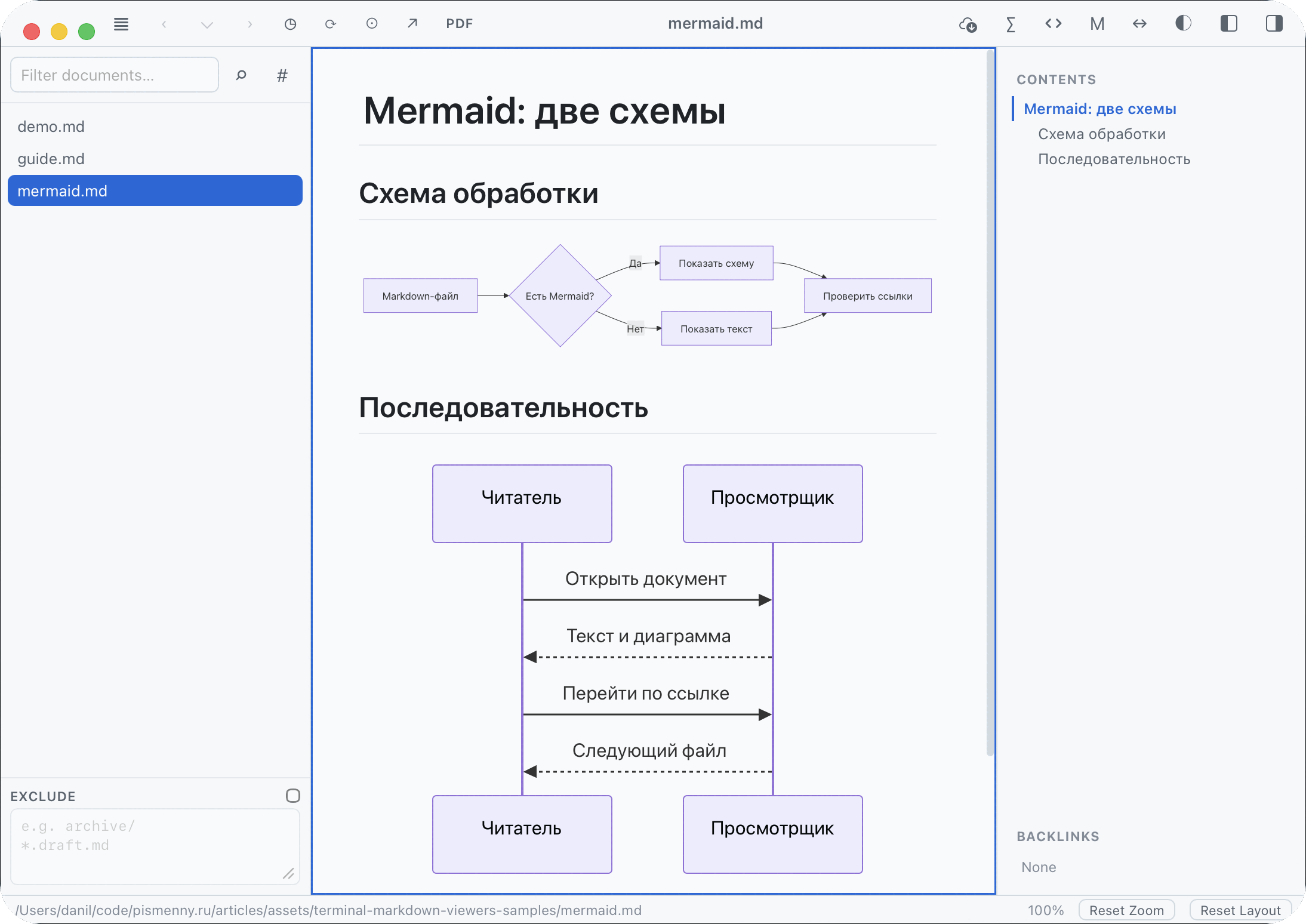
Task: Jump to 'Последовательность' in contents
Action: pyautogui.click(x=1114, y=159)
